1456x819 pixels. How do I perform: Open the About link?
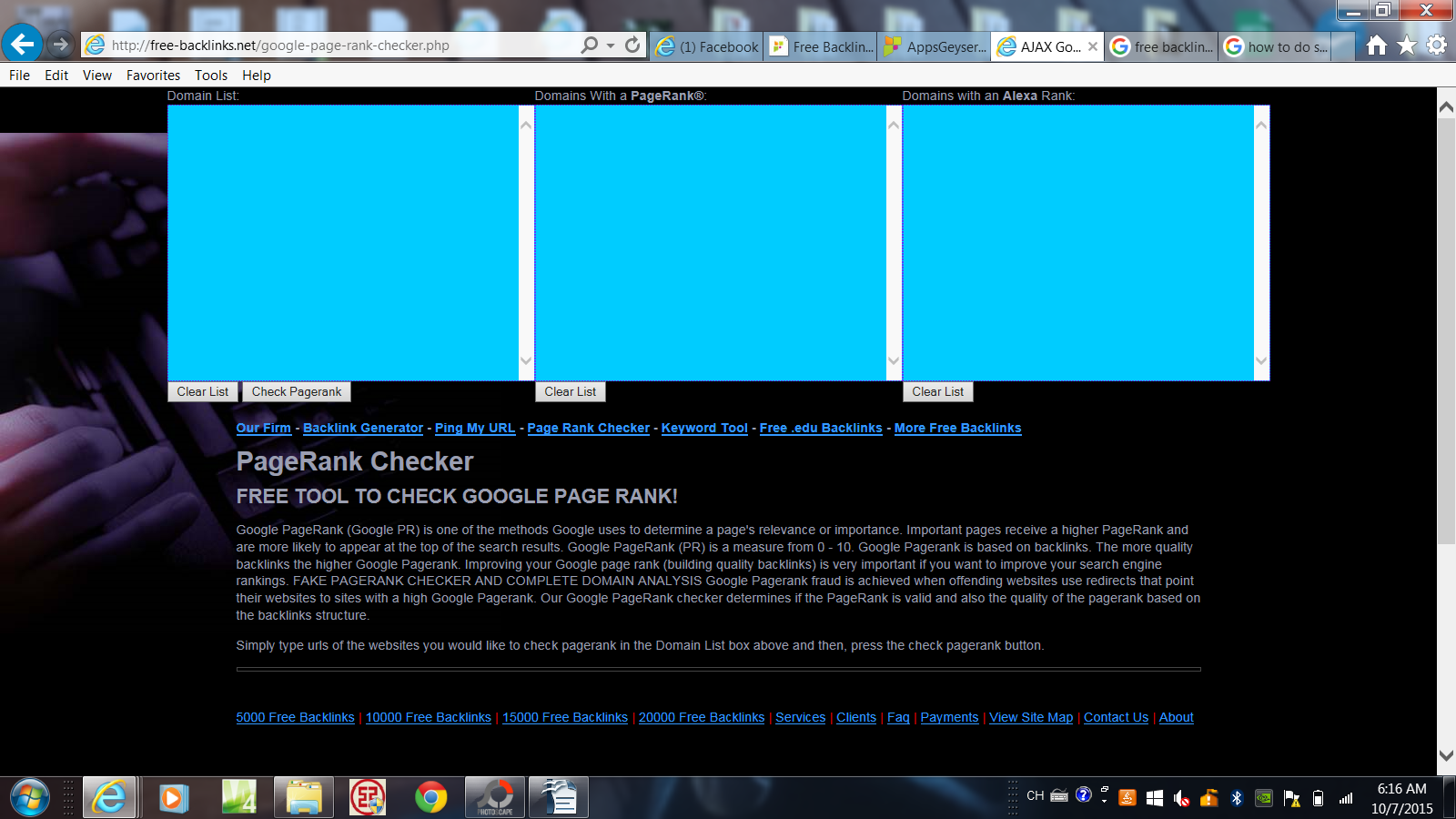point(1177,717)
